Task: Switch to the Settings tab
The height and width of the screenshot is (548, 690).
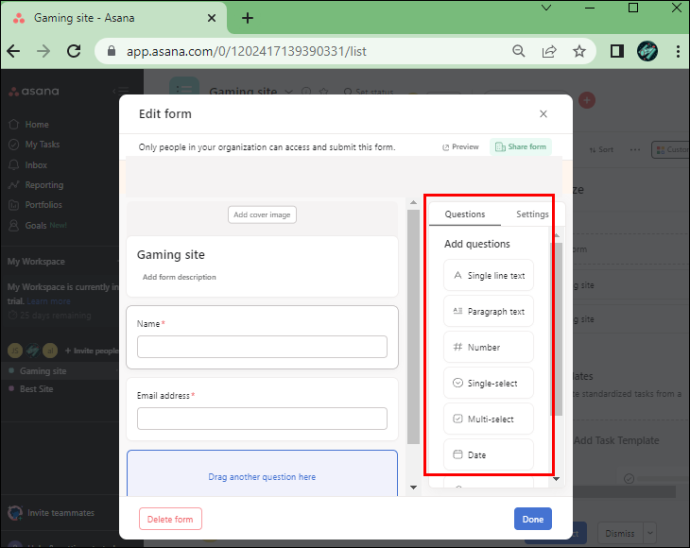Action: click(x=532, y=214)
